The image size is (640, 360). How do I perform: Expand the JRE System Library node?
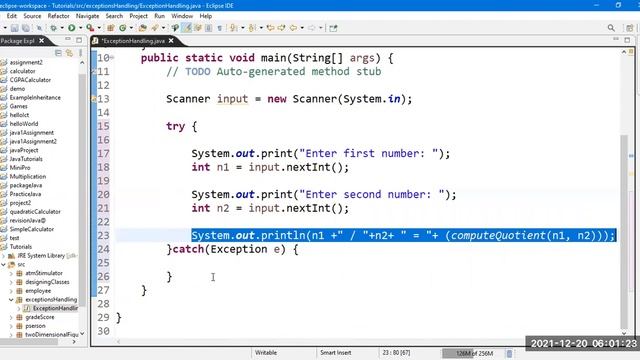pos(4,256)
